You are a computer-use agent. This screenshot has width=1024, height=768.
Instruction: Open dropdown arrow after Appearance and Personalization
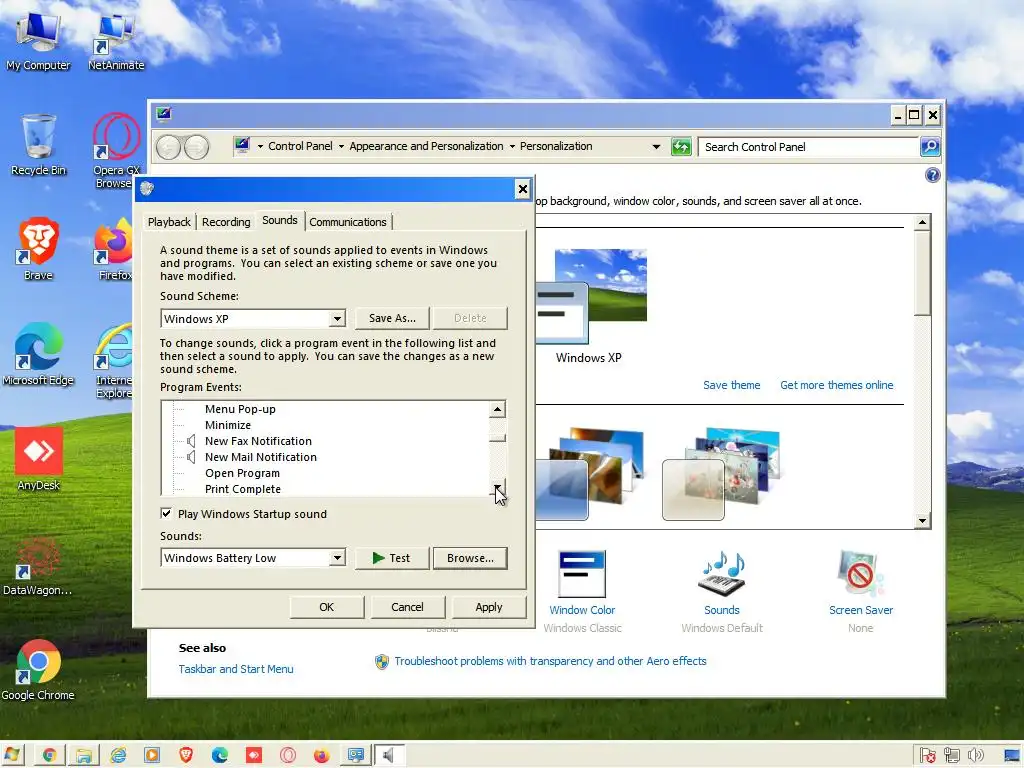(512, 146)
